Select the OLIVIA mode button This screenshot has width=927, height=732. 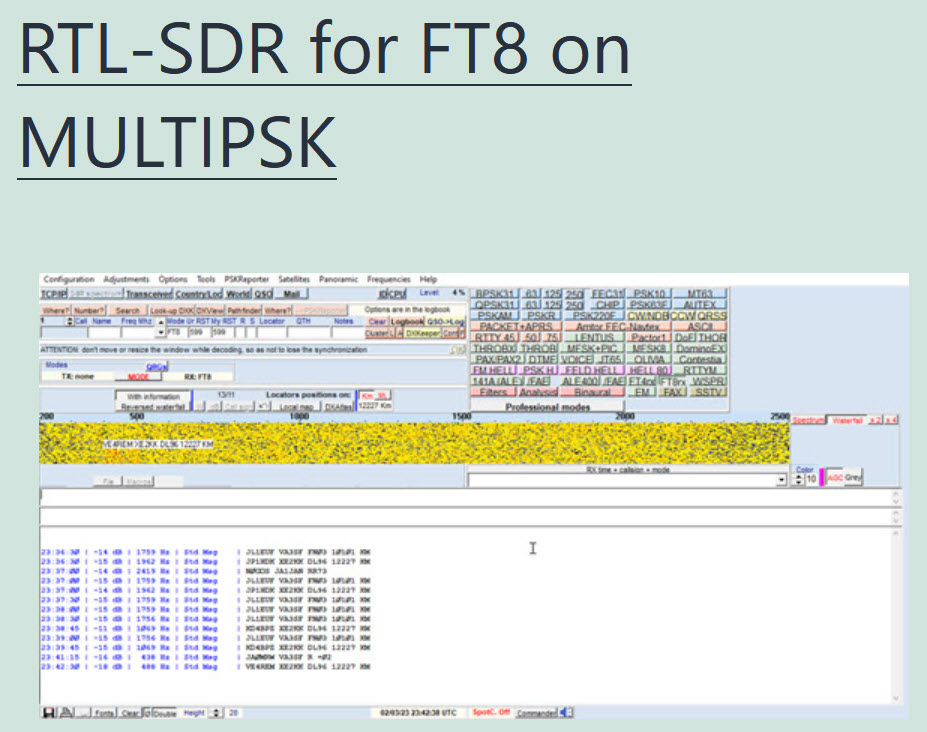[648, 360]
